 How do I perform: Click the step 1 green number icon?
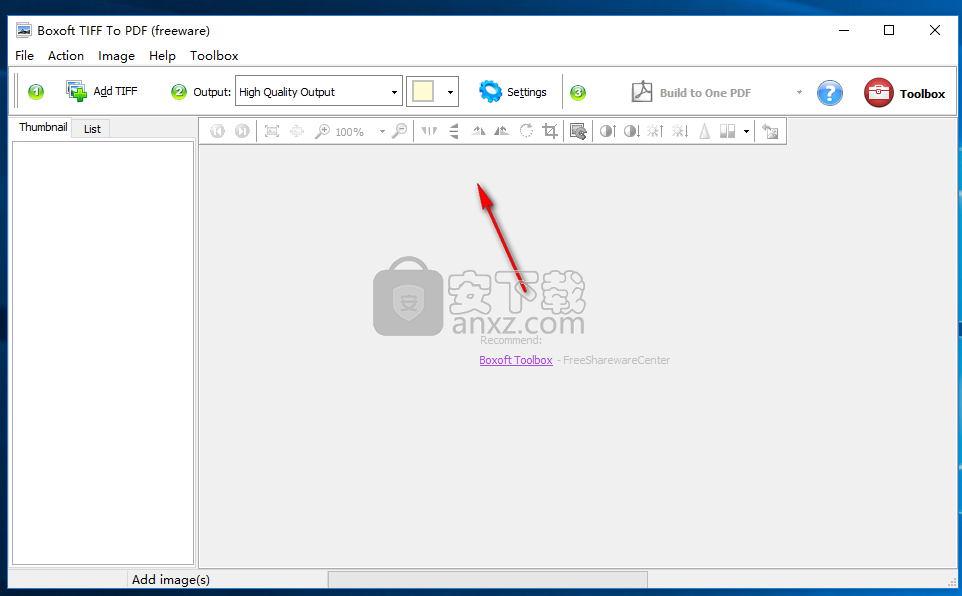click(36, 92)
